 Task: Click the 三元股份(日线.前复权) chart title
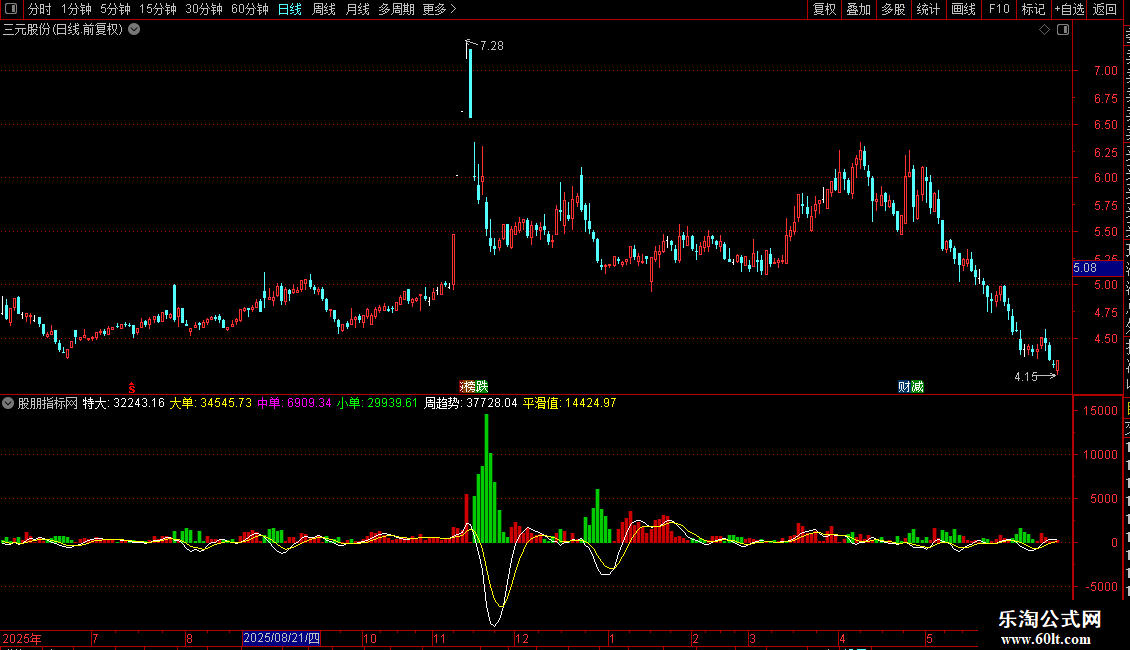point(63,30)
